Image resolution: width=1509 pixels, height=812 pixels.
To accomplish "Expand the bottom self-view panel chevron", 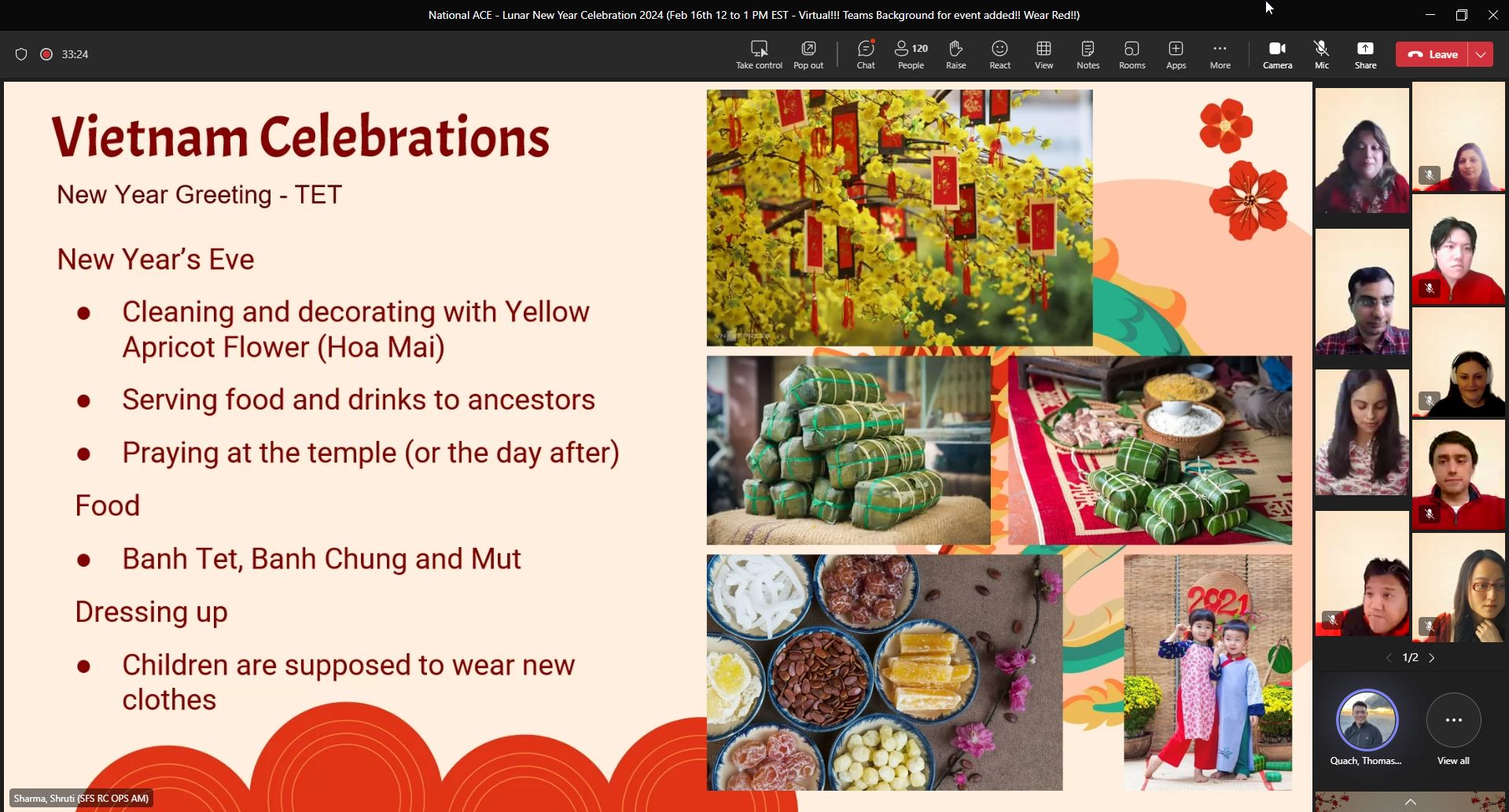I will click(1411, 802).
